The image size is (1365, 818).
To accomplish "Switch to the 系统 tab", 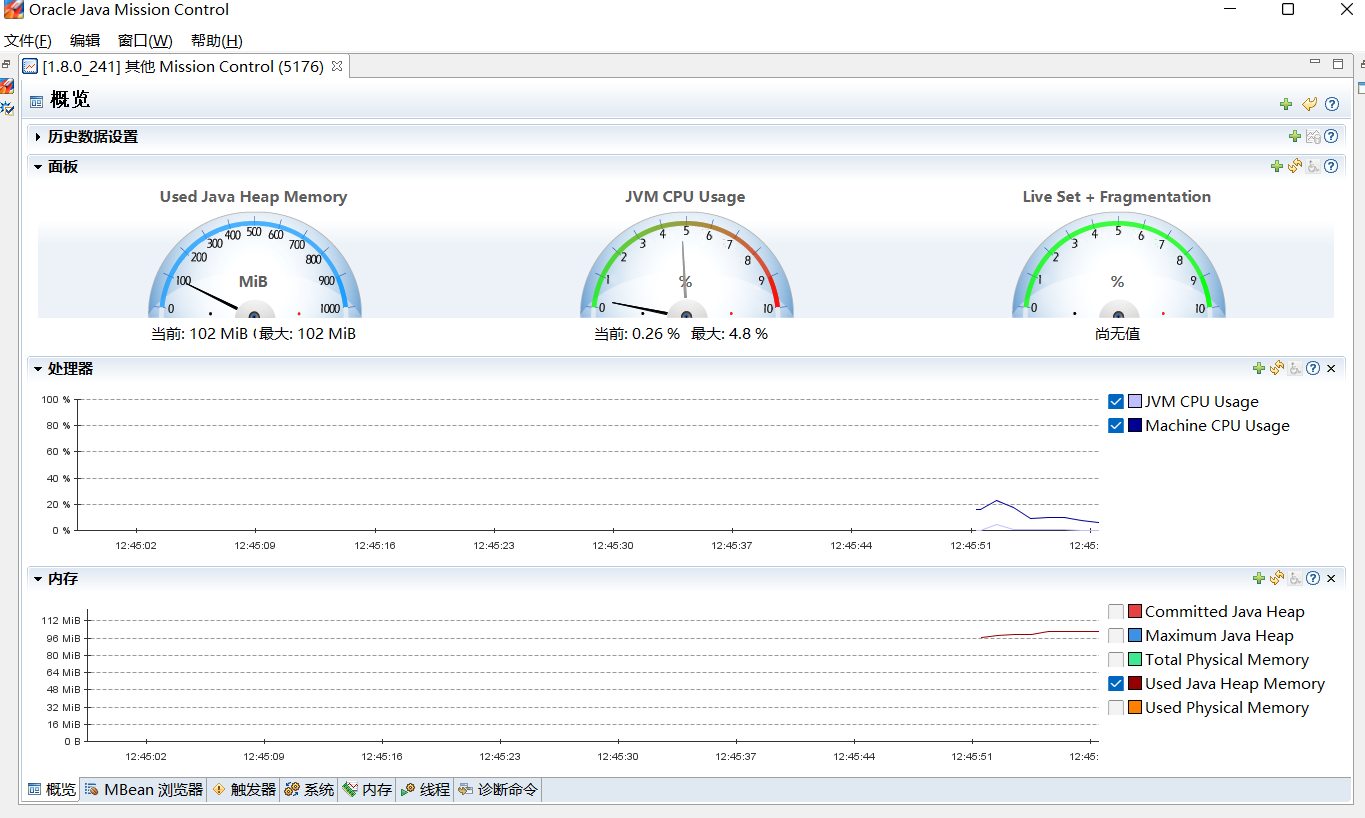I will (309, 790).
